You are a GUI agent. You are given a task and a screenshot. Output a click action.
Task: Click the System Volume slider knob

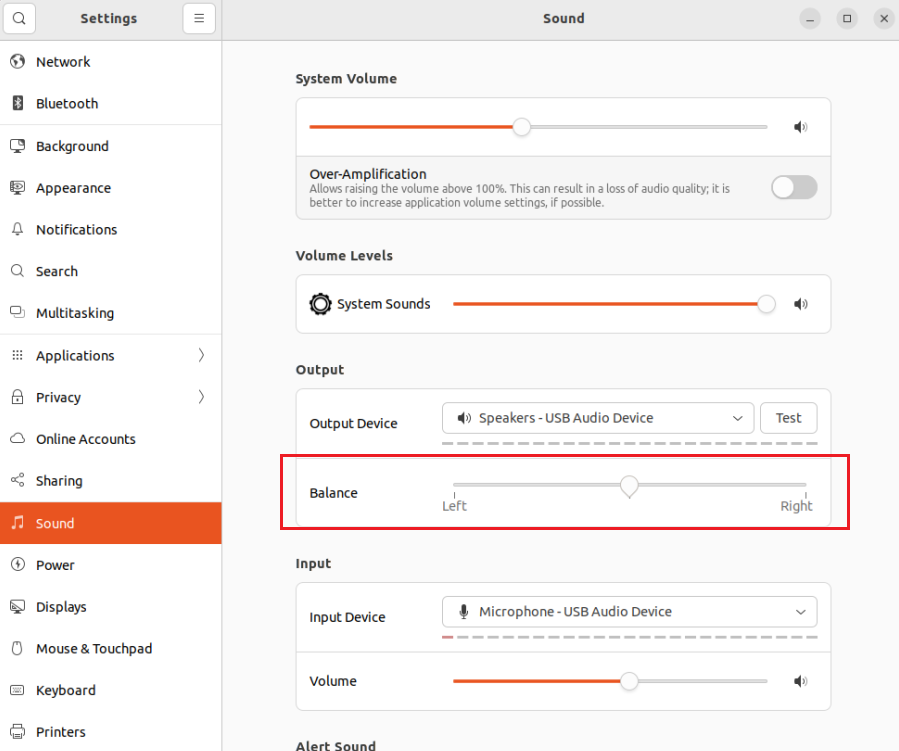tap(521, 127)
